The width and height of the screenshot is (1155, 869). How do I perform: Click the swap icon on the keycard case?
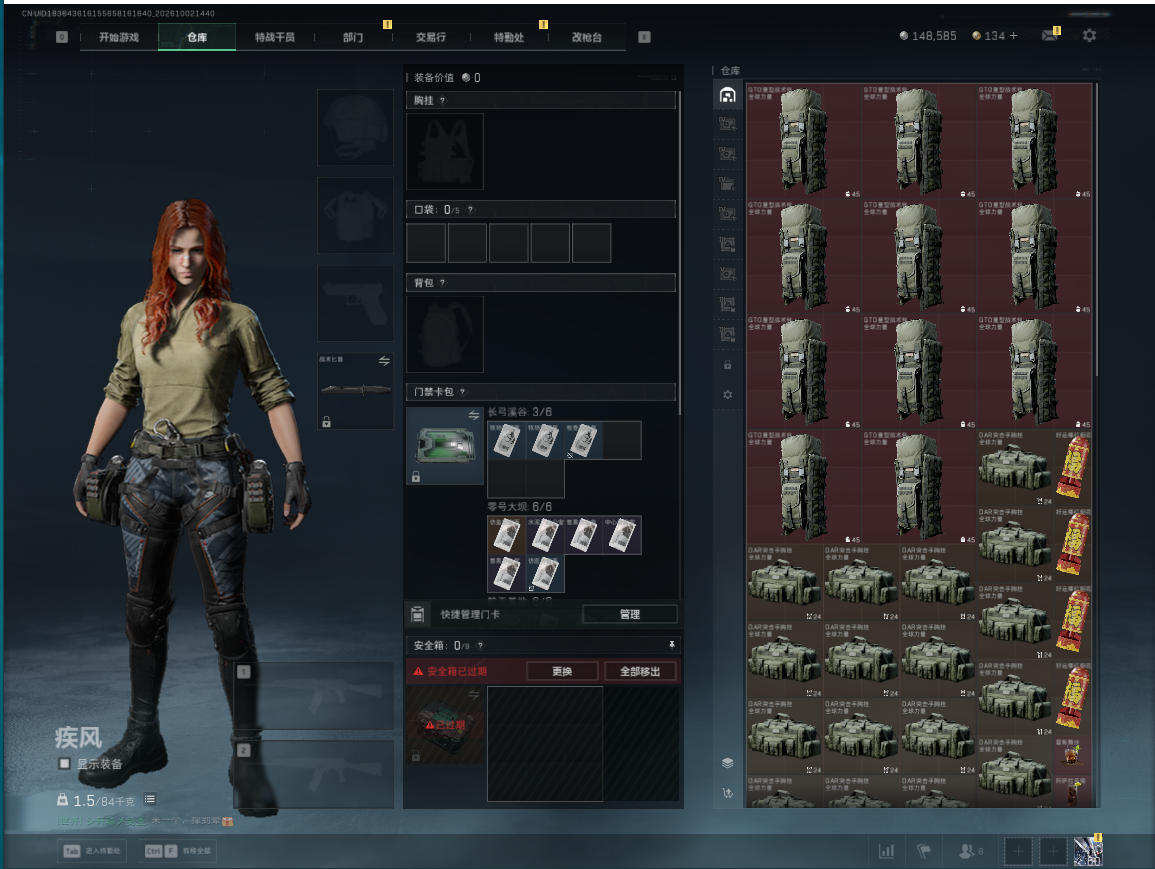(x=474, y=416)
